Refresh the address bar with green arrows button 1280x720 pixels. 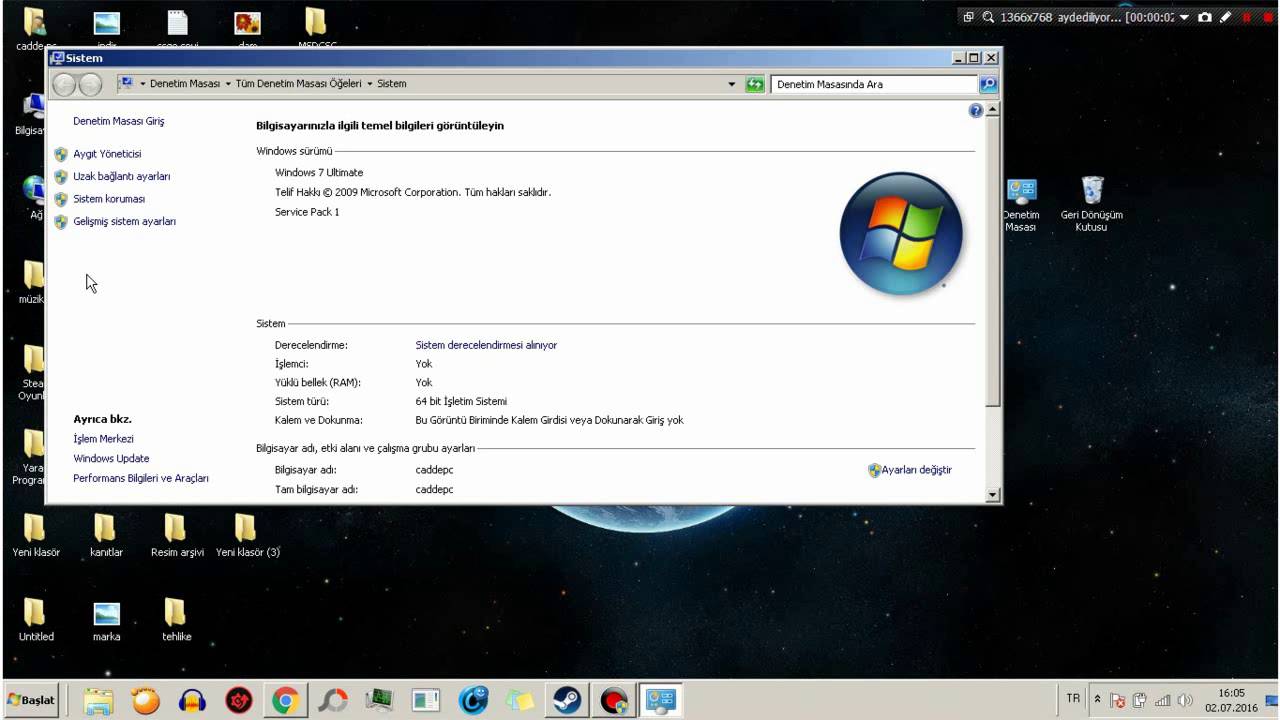click(x=755, y=84)
